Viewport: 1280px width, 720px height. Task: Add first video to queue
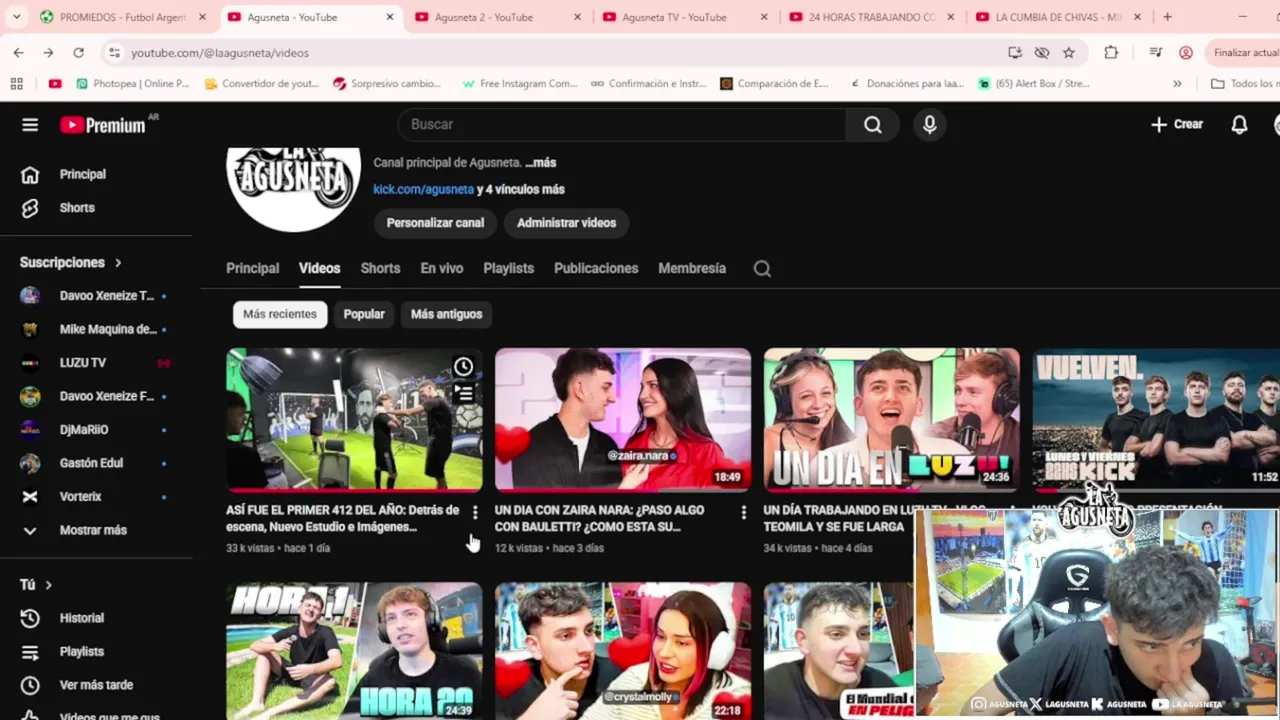point(464,394)
